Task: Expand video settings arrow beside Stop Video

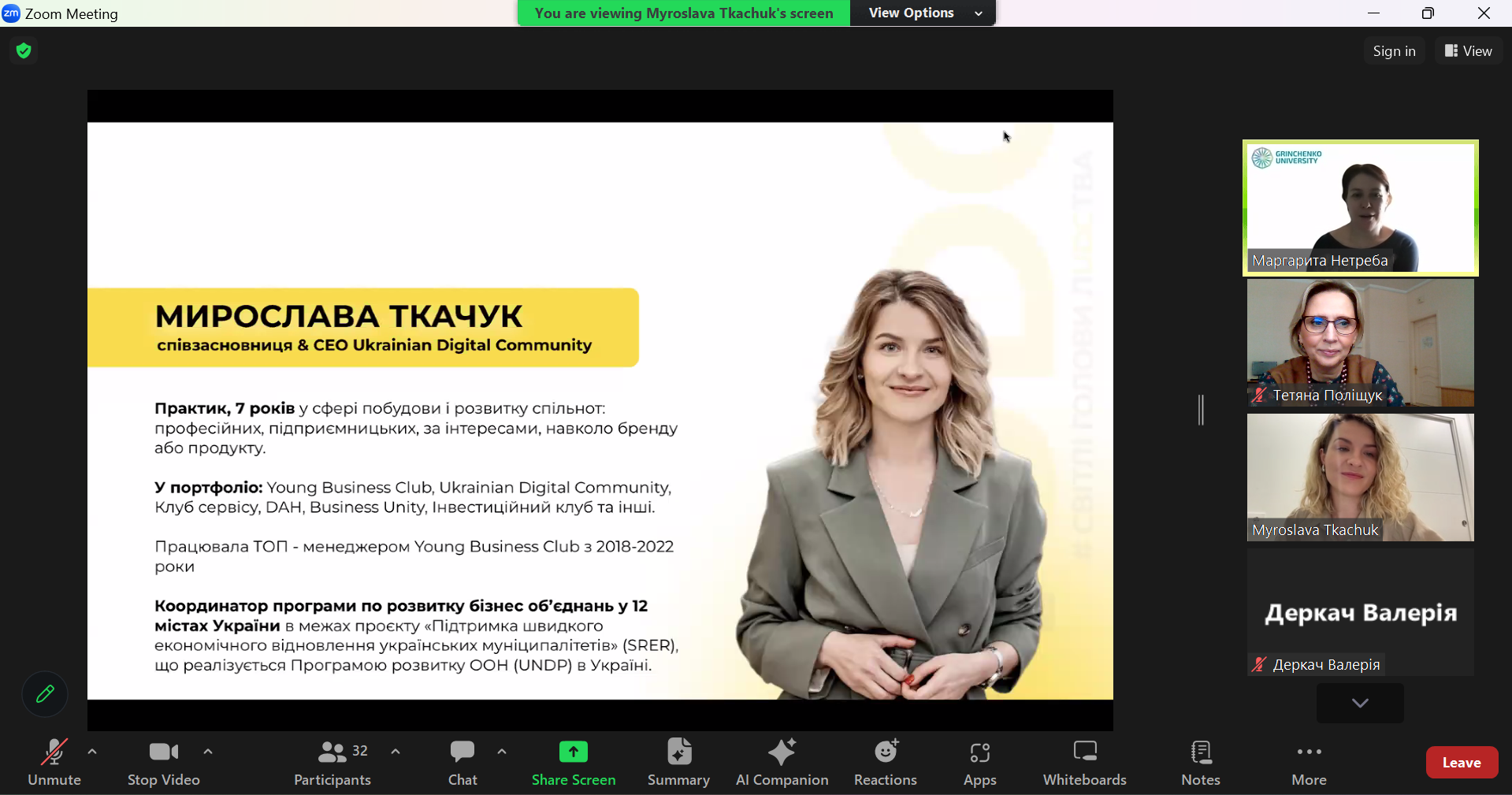Action: click(x=208, y=752)
